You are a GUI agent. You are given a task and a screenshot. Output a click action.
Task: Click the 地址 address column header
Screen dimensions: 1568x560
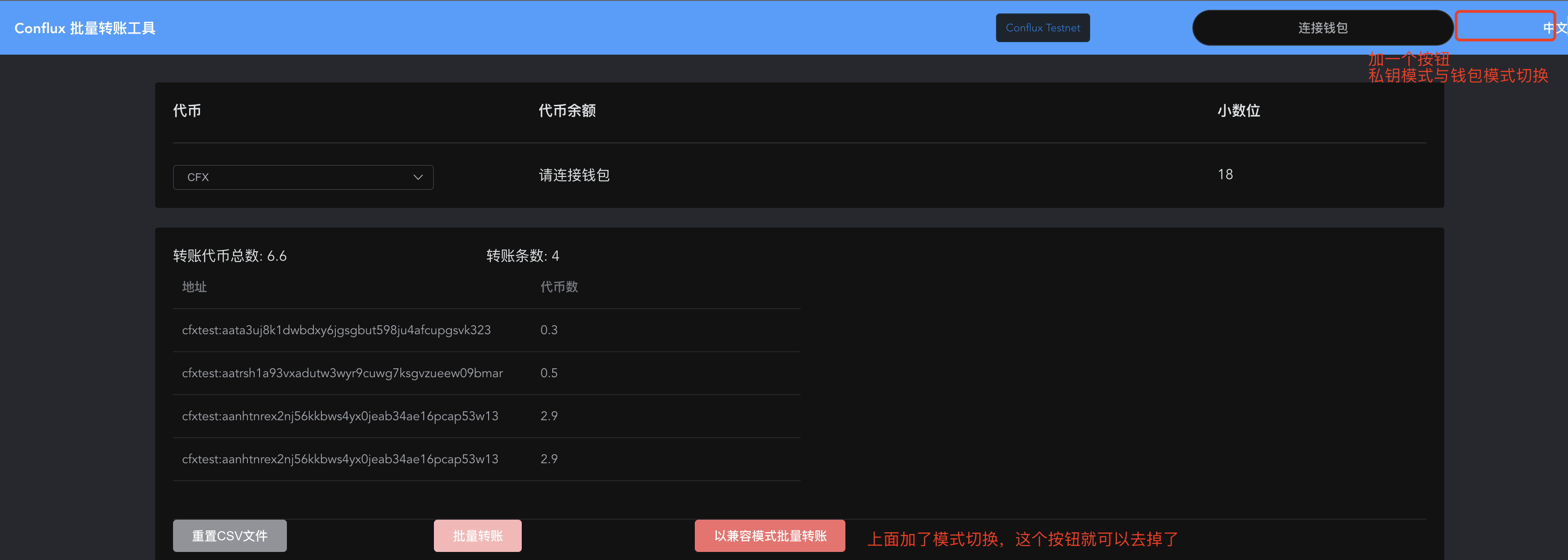[x=194, y=286]
